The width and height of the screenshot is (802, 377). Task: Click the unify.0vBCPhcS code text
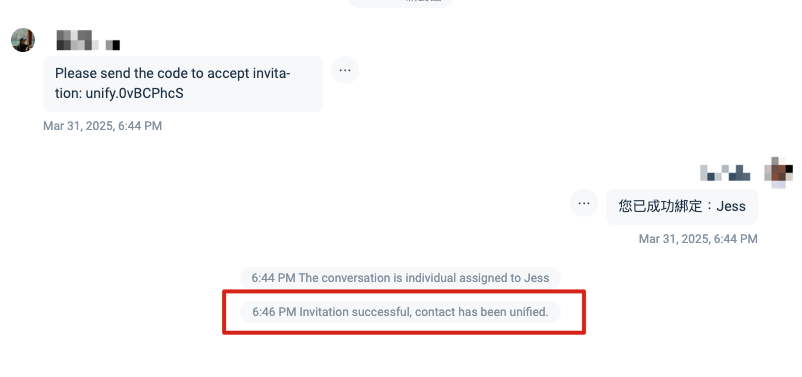(x=135, y=94)
